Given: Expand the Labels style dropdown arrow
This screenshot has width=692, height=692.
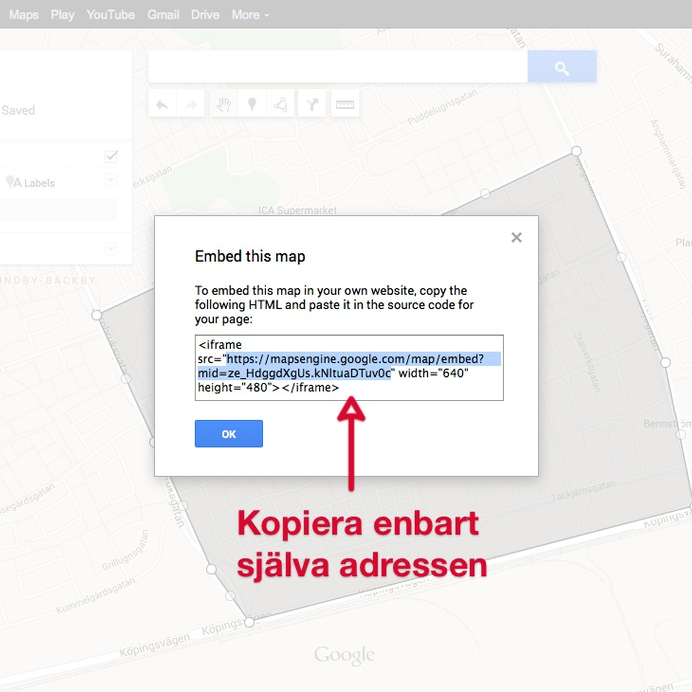Looking at the screenshot, I should (111, 181).
